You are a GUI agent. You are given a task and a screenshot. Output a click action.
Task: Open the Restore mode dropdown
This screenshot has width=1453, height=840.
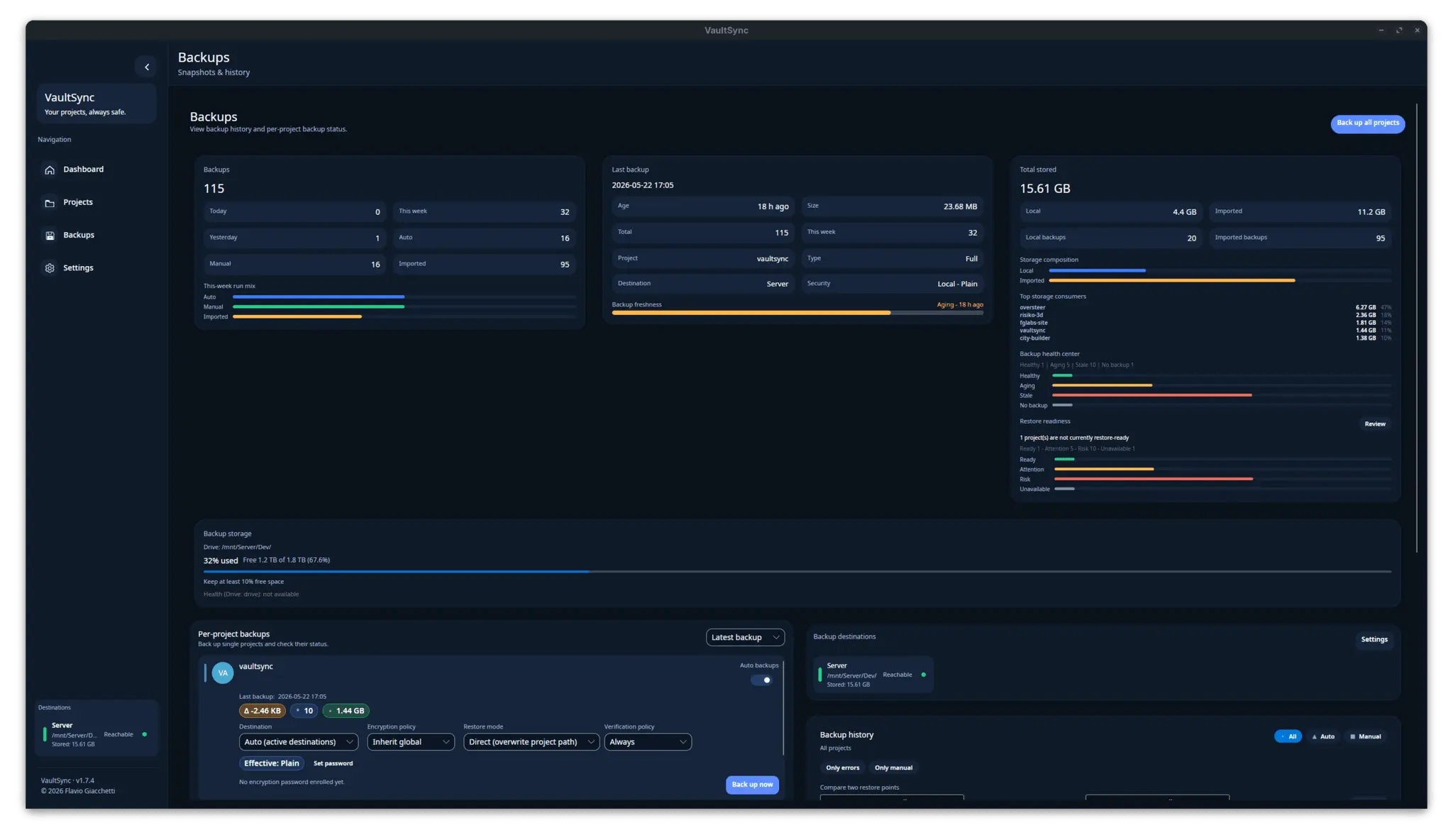(531, 742)
